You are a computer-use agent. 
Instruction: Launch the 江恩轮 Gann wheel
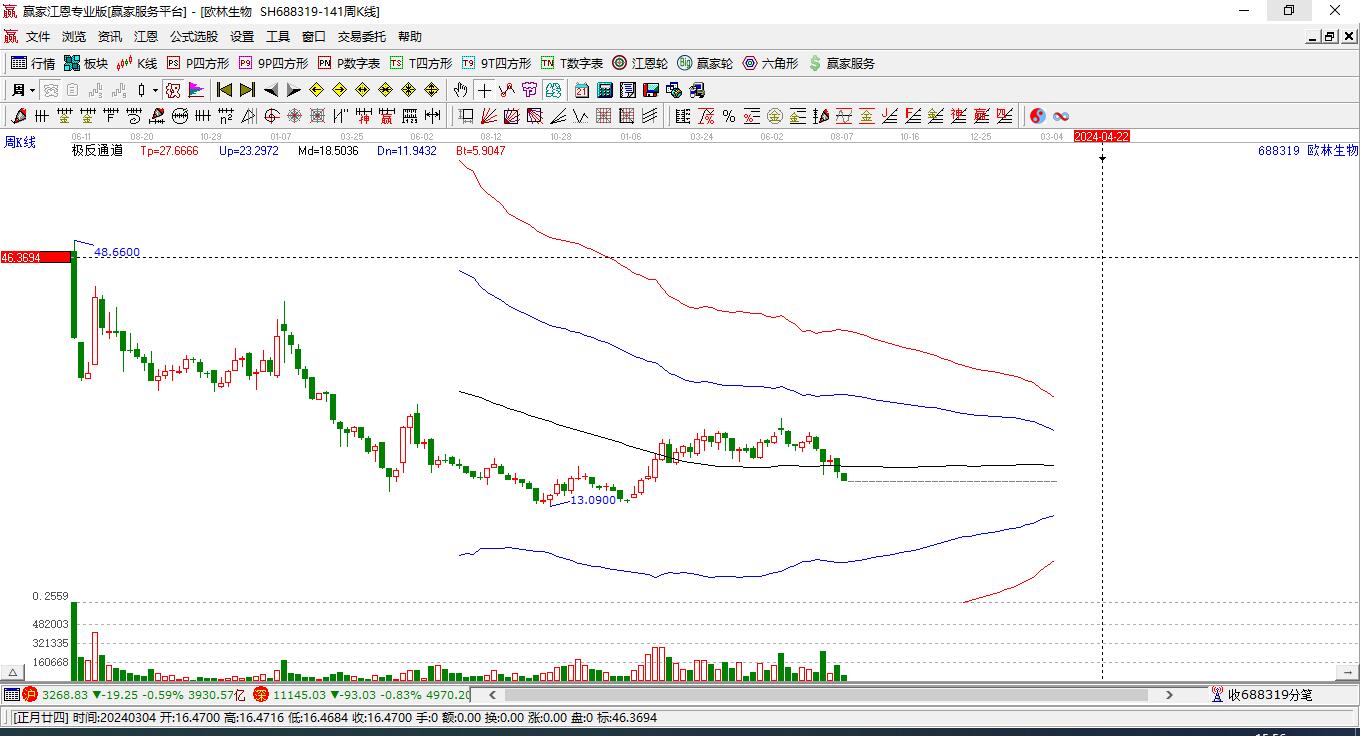[640, 63]
